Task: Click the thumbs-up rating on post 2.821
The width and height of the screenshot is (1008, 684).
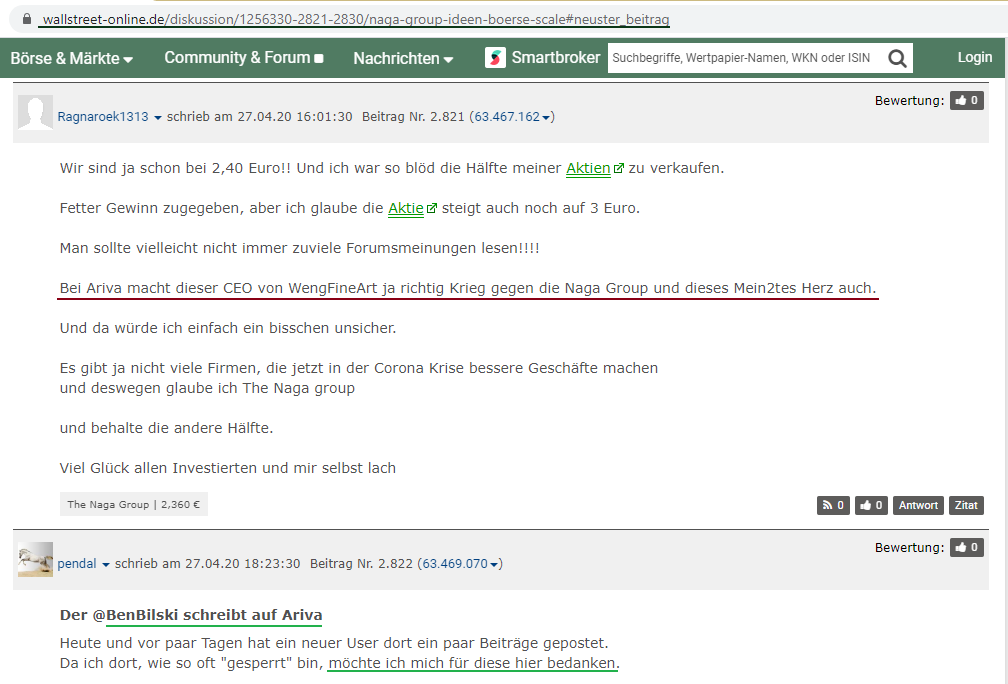Action: click(966, 100)
